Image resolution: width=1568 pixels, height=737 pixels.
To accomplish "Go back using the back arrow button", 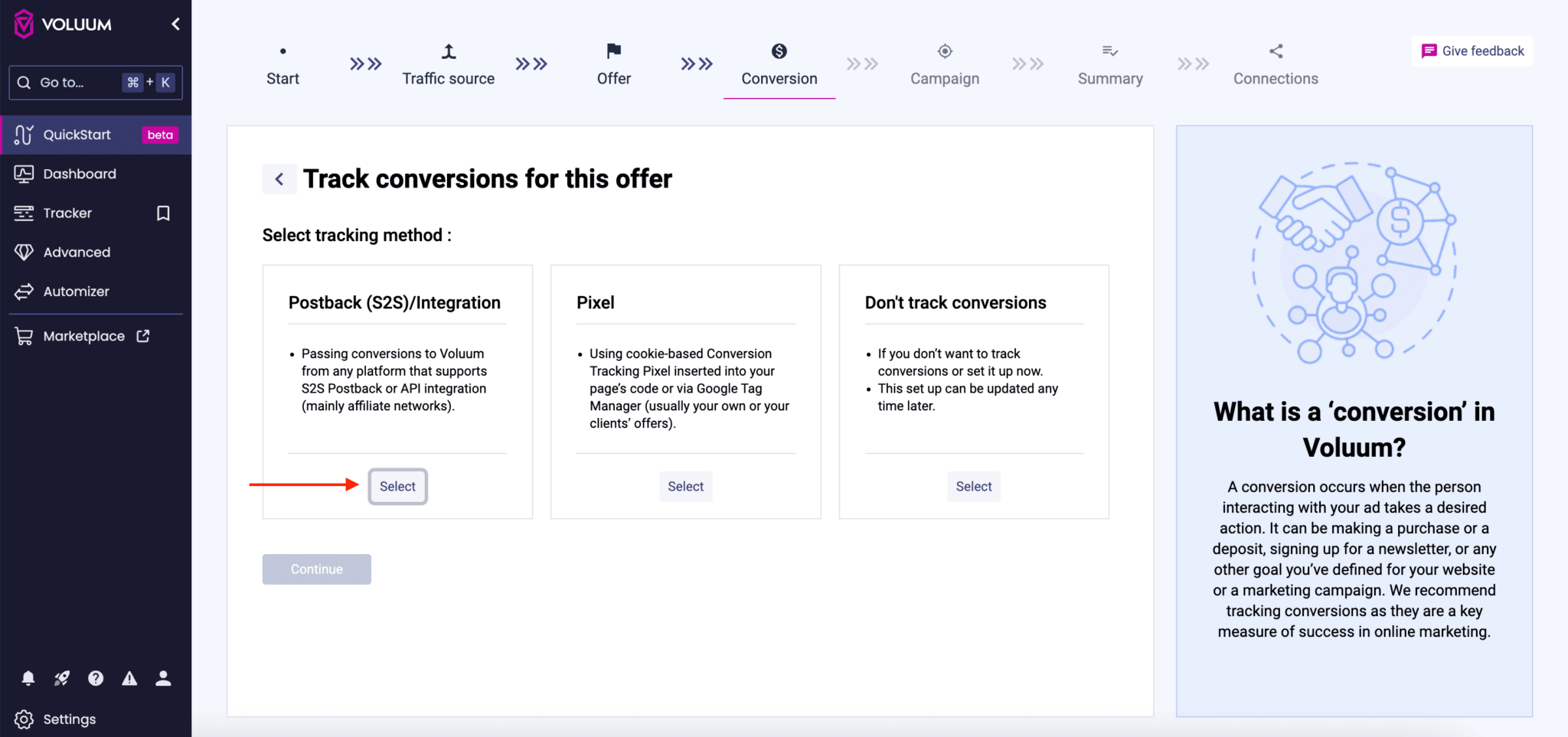I will [279, 178].
